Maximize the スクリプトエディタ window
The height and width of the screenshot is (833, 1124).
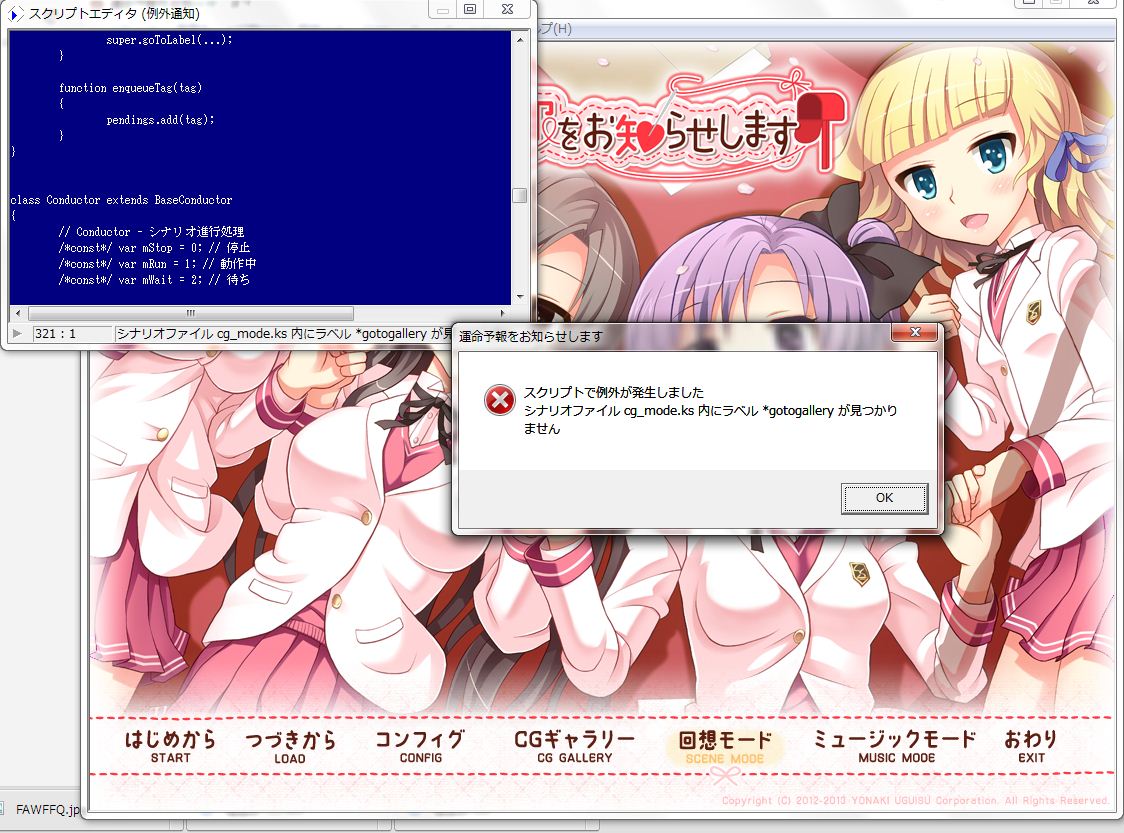pos(470,9)
